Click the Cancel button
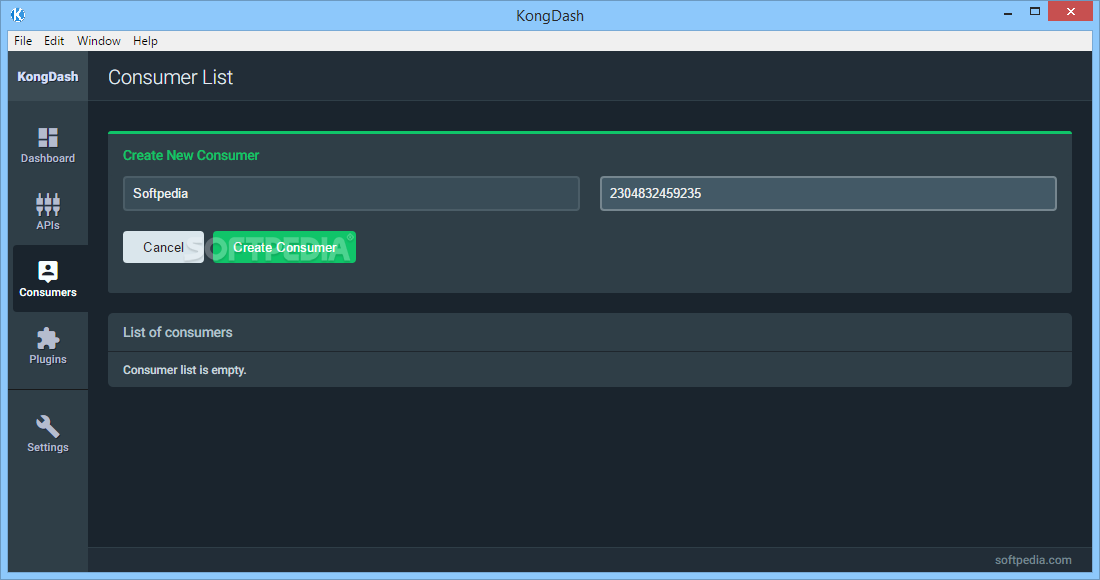The height and width of the screenshot is (580, 1100). click(x=163, y=247)
